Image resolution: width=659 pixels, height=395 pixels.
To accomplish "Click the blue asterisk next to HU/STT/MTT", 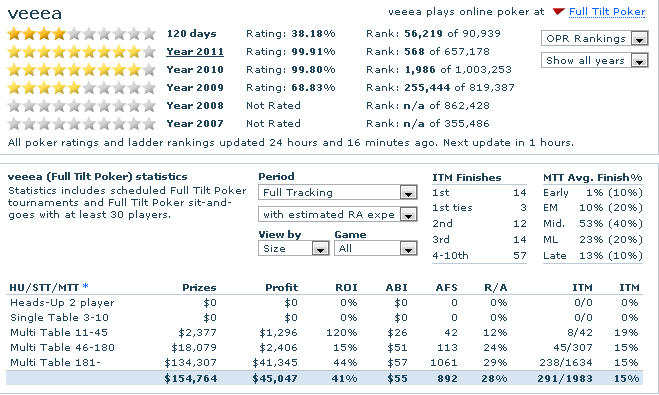I will 86,286.
